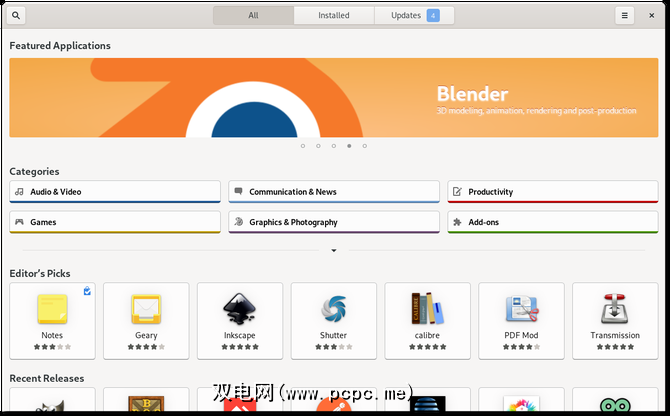Screen dimensions: 670x416
Task: Click the Inkscape star rating
Action: click(240, 347)
